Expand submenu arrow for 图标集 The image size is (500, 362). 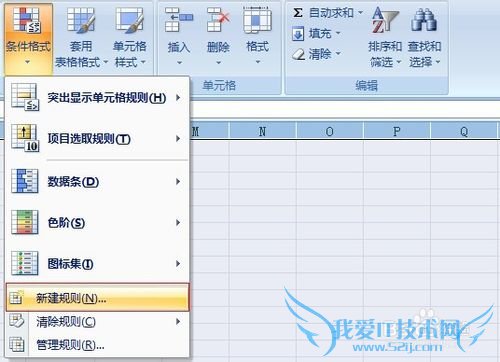pos(178,264)
